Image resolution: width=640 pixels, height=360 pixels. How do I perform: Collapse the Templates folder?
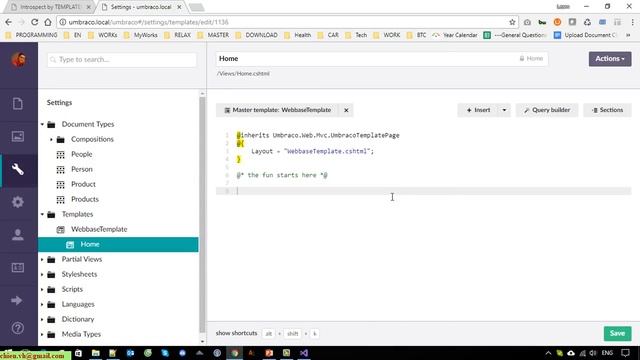42,214
